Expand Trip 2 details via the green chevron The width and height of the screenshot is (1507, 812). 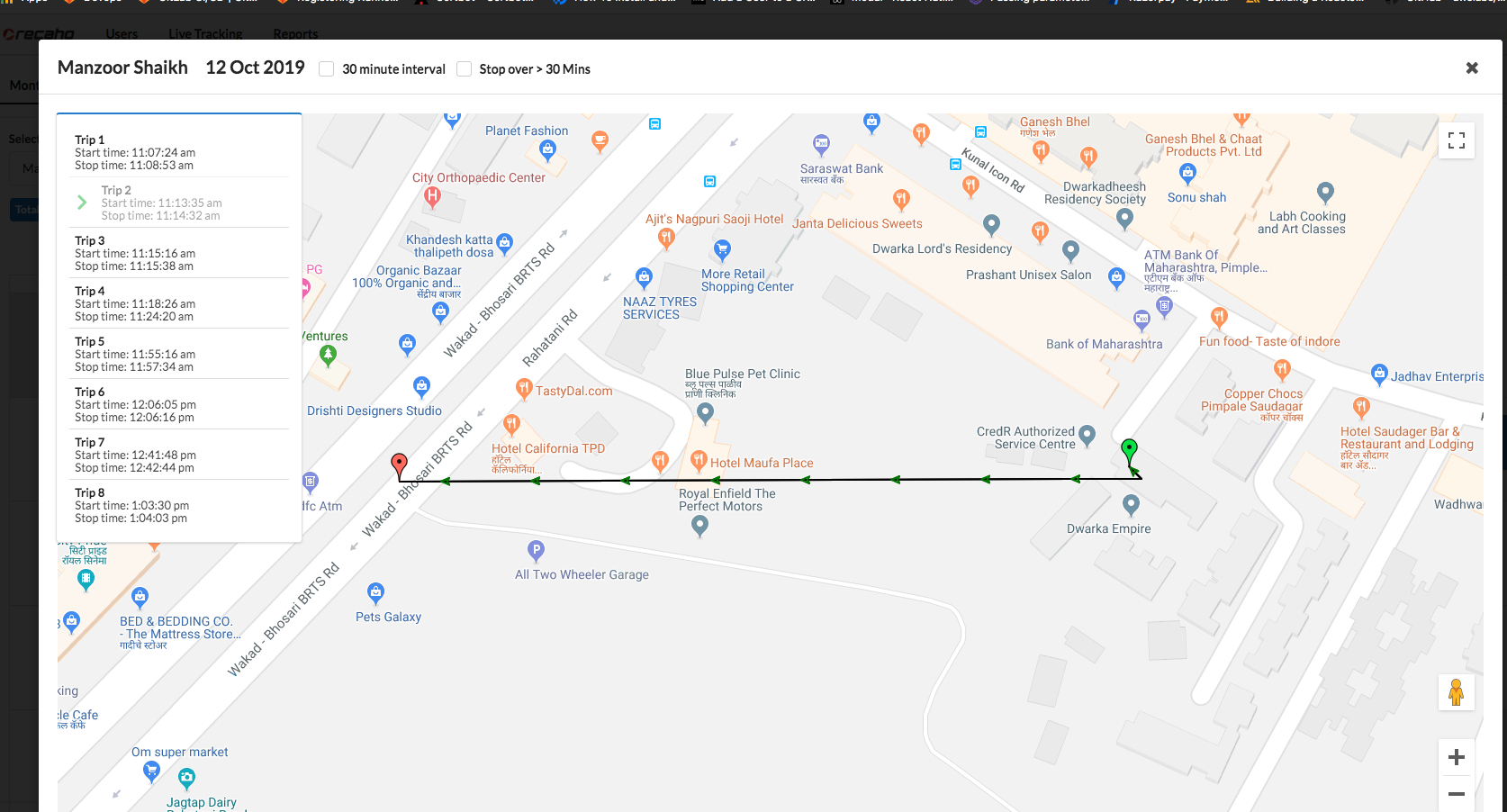pyautogui.click(x=83, y=202)
